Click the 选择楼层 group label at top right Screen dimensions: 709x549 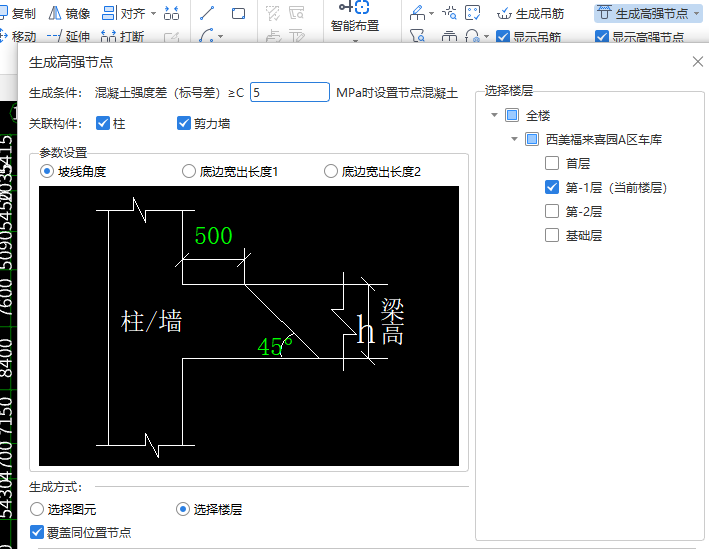[509, 90]
